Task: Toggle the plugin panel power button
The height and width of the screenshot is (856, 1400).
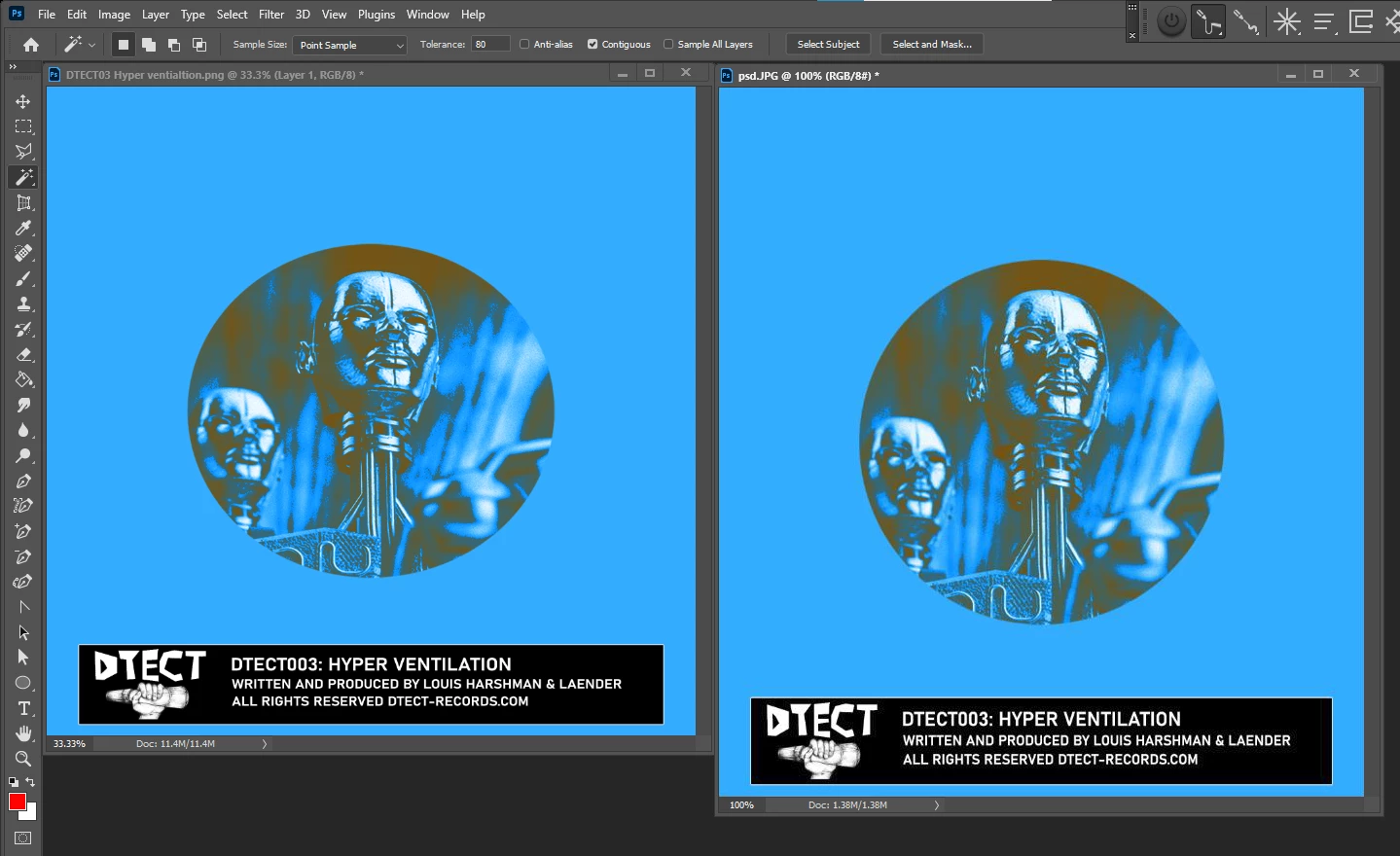Action: coord(1171,21)
